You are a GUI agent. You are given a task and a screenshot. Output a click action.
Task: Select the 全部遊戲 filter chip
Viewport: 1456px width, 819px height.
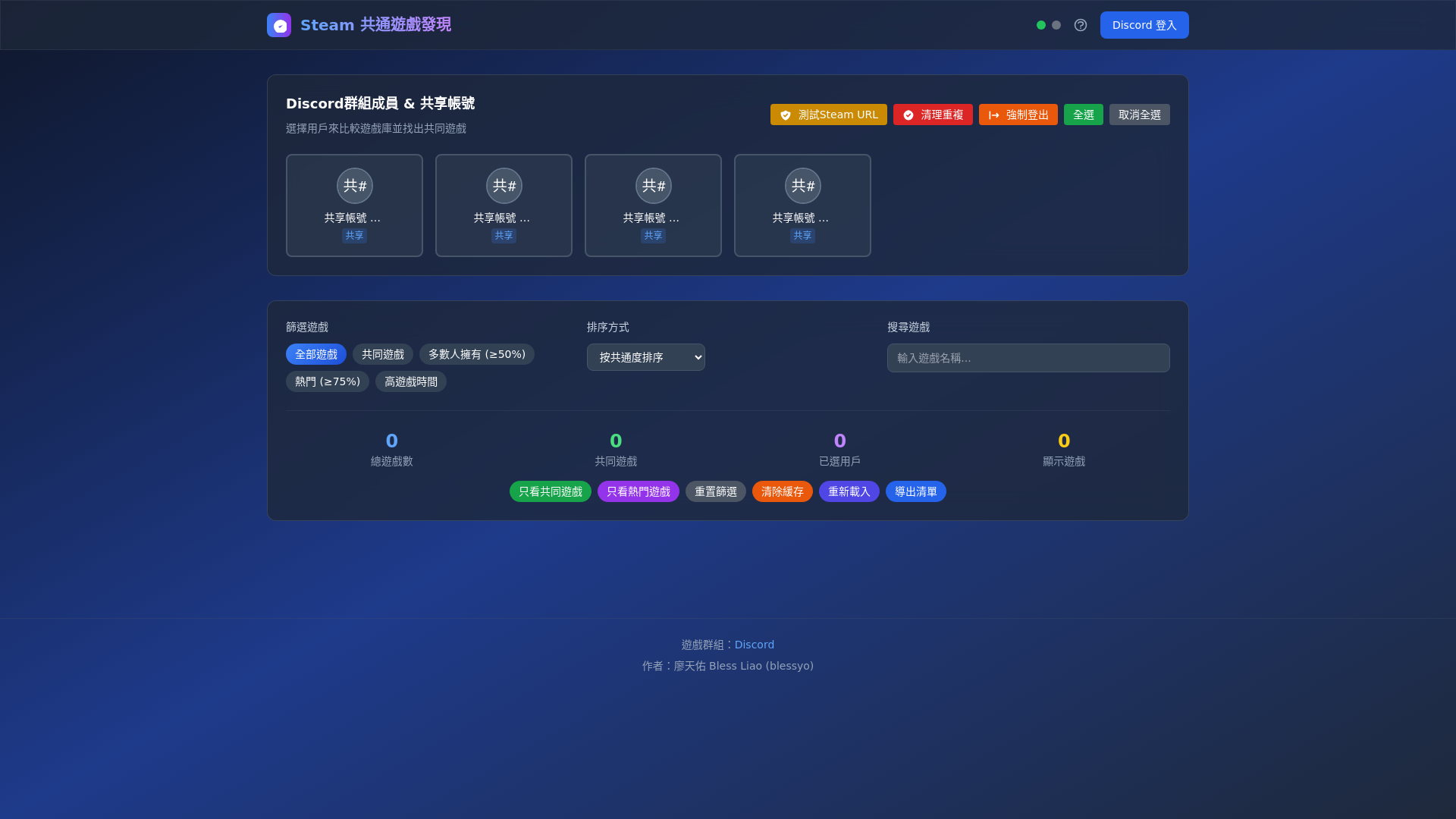click(x=316, y=354)
